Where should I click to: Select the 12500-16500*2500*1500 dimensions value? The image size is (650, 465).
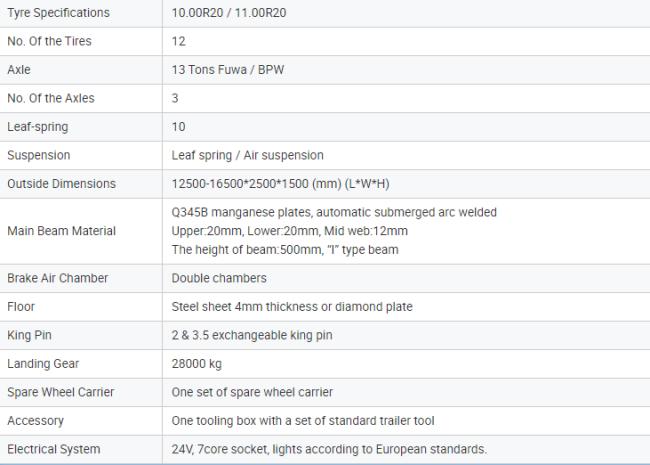pos(281,184)
